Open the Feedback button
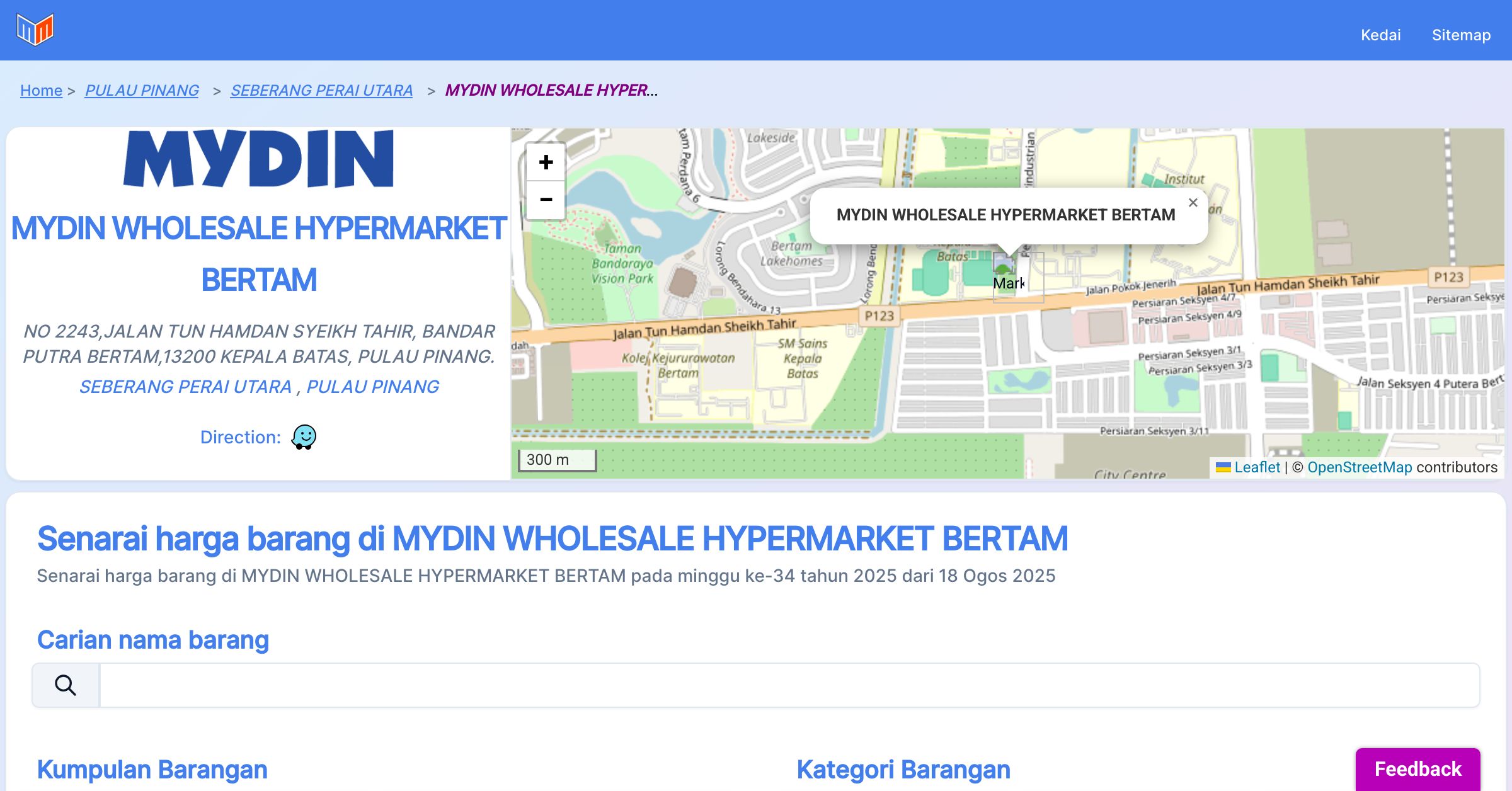This screenshot has height=791, width=1512. pyautogui.click(x=1417, y=769)
